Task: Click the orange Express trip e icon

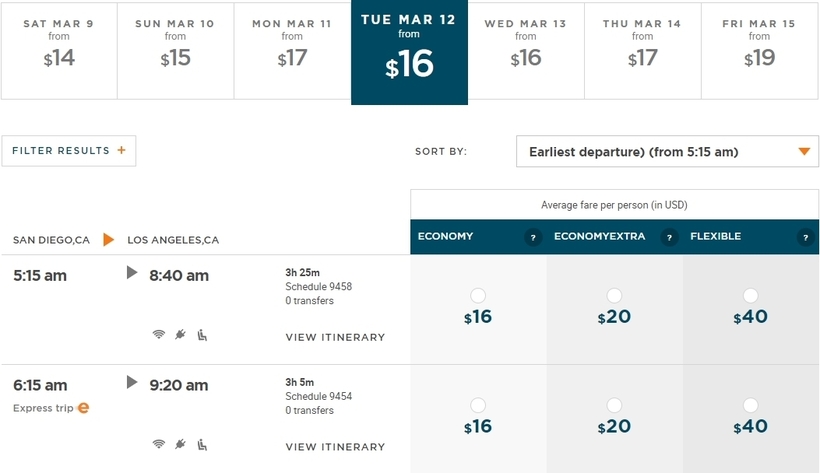Action: point(83,408)
